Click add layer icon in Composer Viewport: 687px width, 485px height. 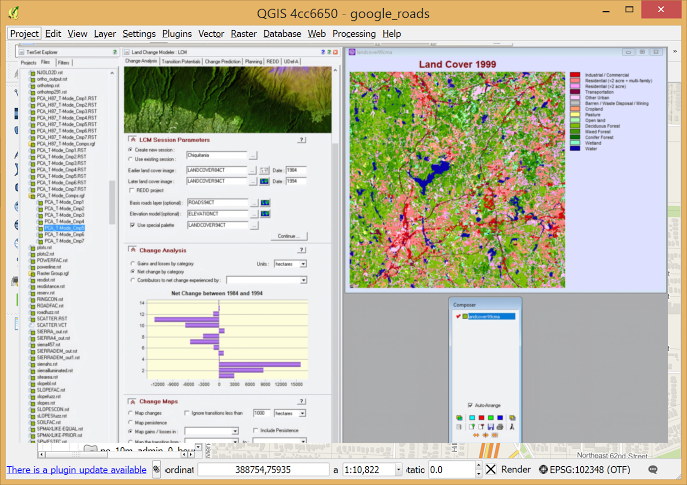click(459, 418)
